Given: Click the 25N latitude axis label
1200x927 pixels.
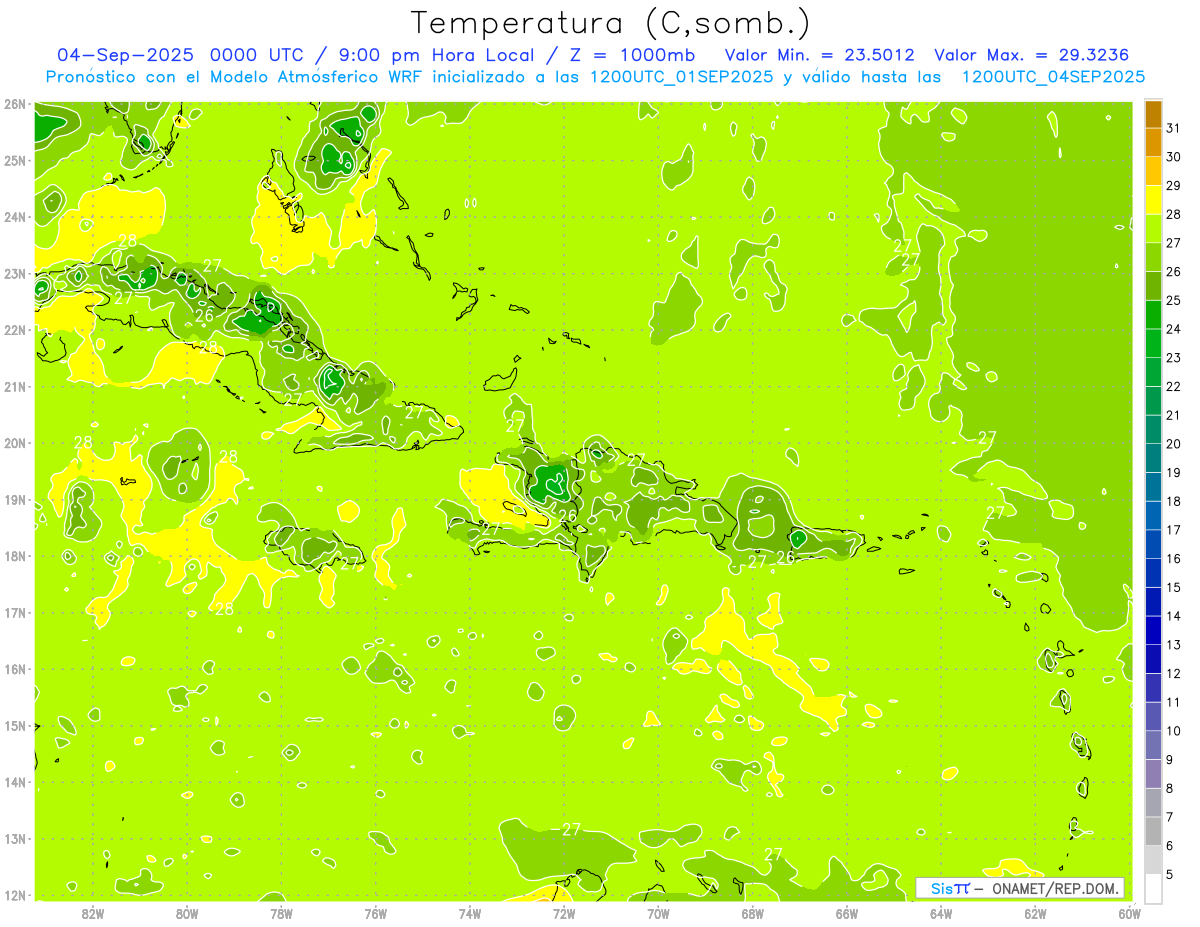Looking at the screenshot, I should (15, 161).
